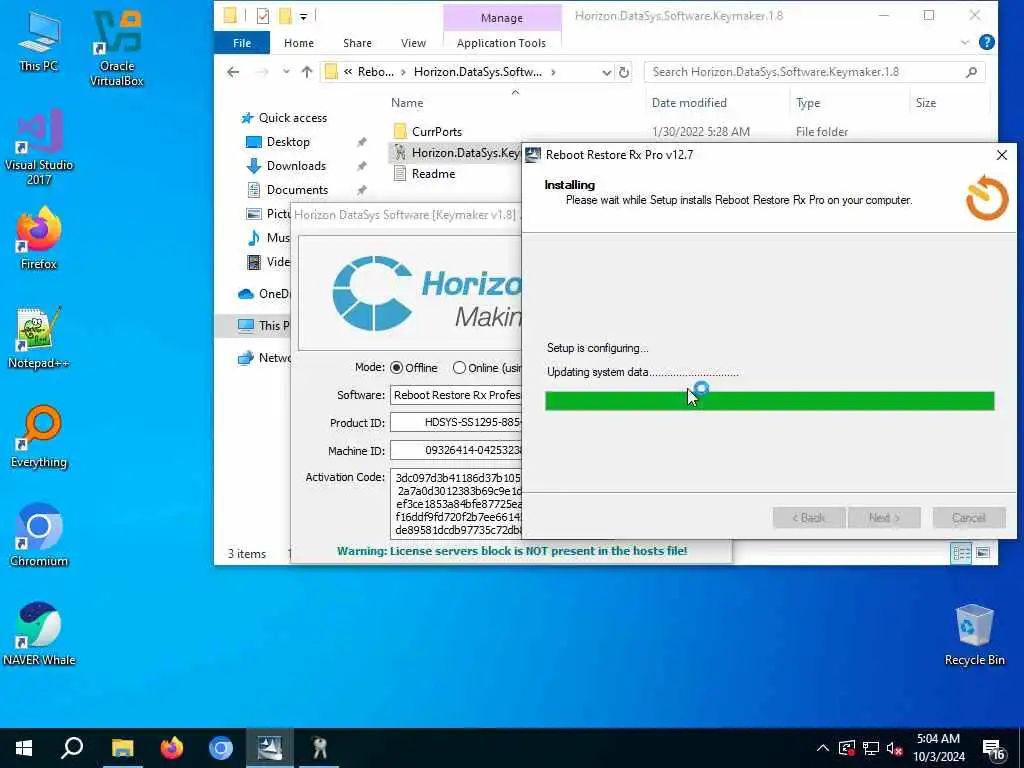The image size is (1024, 768).
Task: Switch Explorer to large icons view layout
Action: pyautogui.click(x=983, y=553)
